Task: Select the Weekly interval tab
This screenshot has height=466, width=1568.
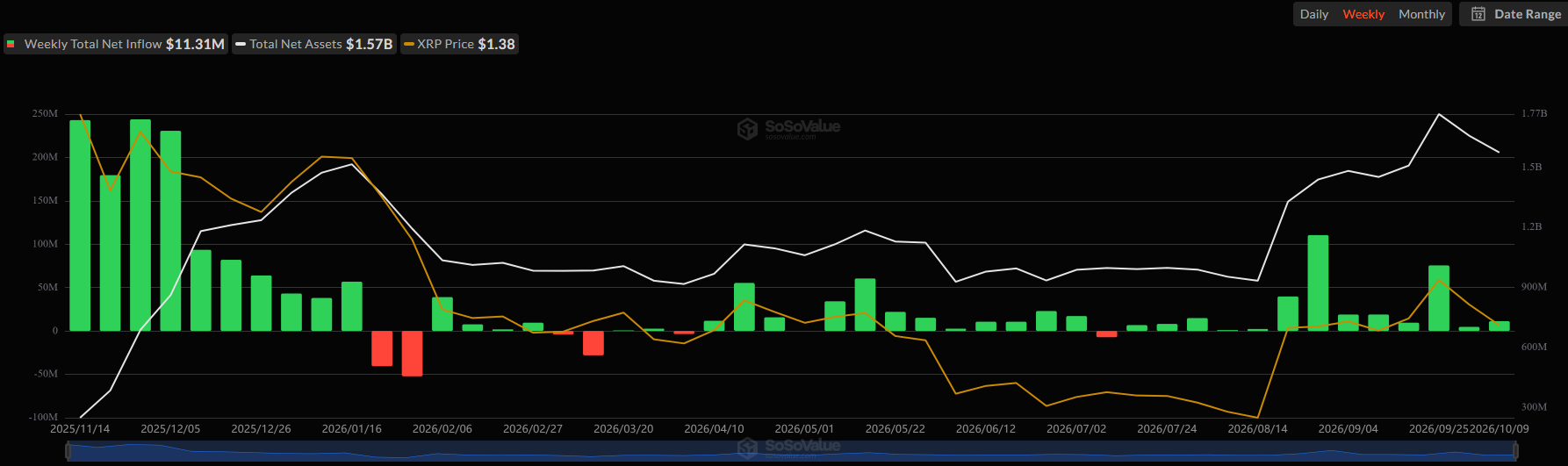Action: 1363,14
